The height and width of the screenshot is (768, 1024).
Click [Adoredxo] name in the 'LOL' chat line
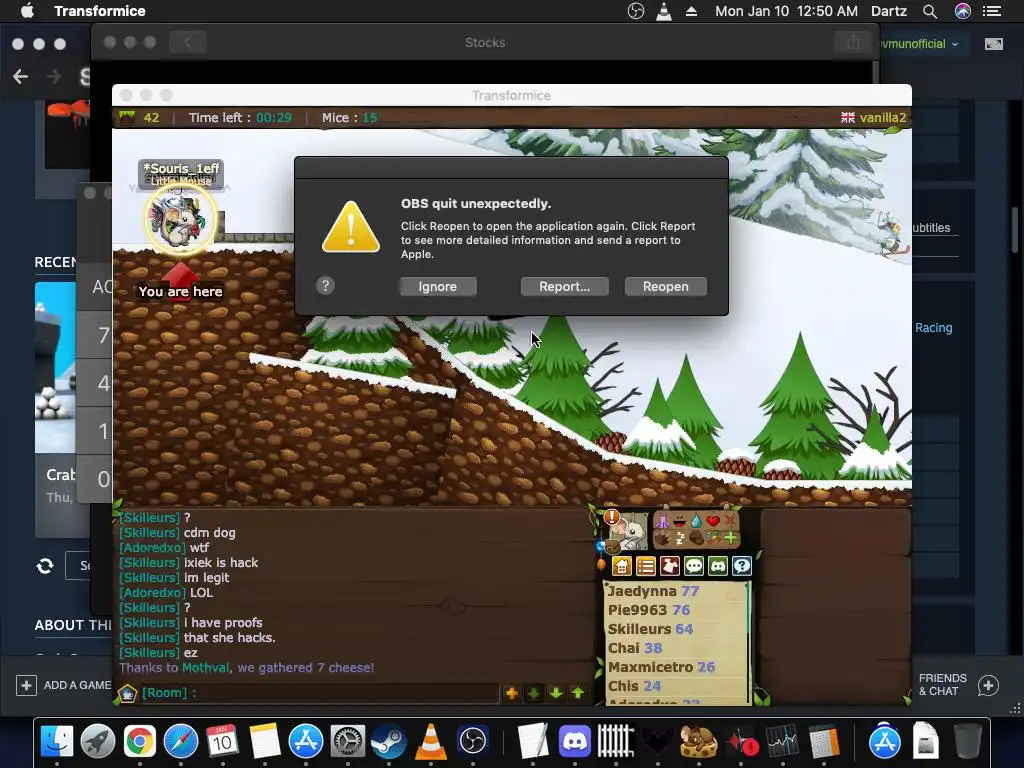[x=152, y=592]
